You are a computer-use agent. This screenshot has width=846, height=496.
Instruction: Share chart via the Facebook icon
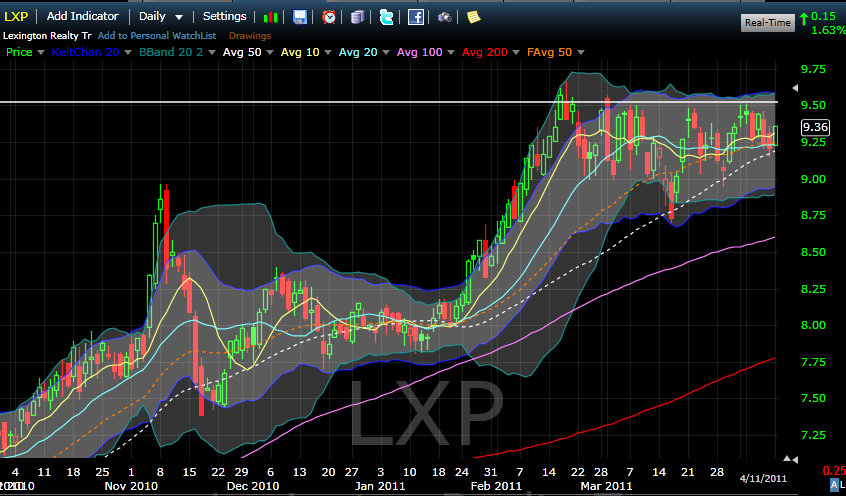coord(415,17)
